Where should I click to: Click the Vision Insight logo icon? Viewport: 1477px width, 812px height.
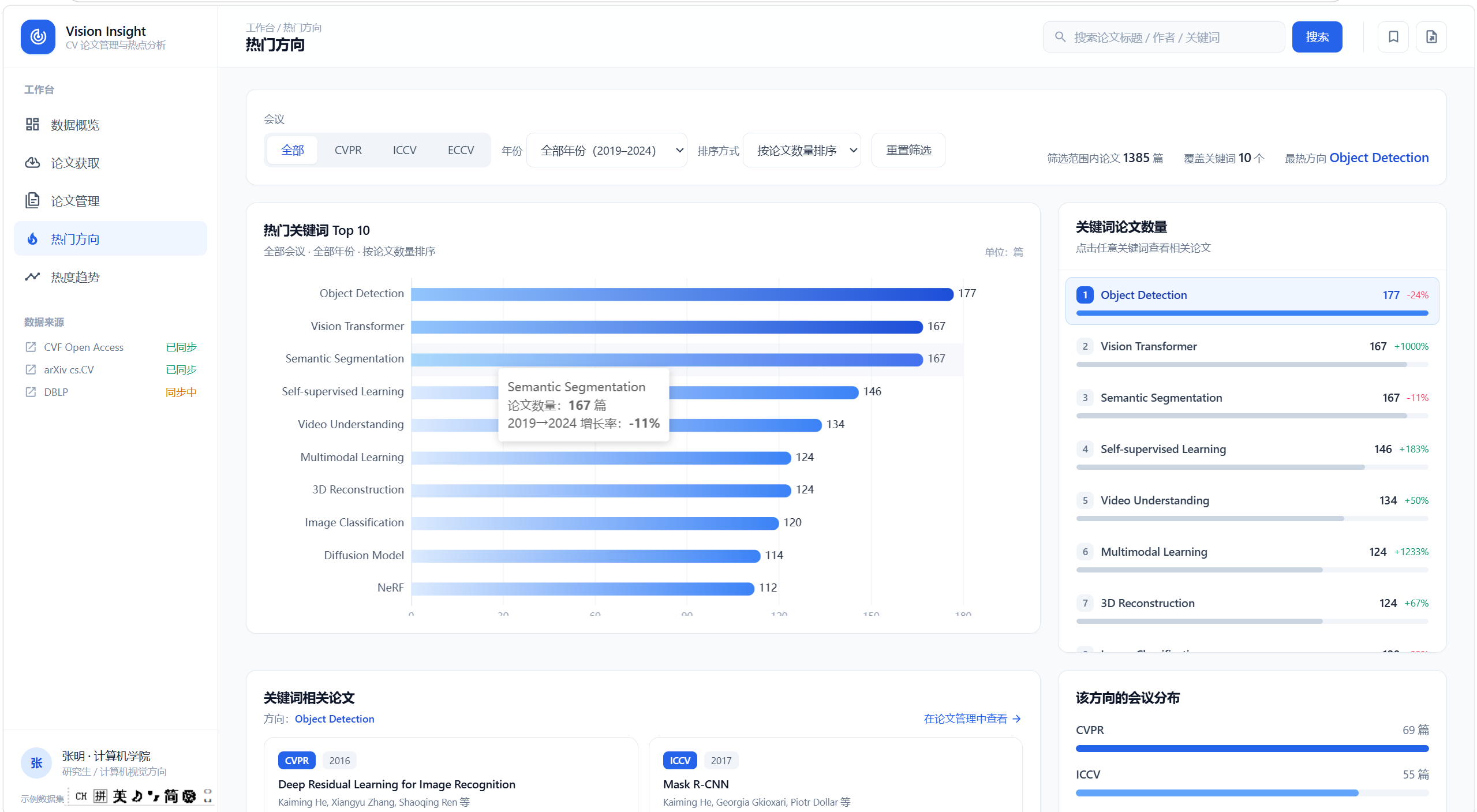pyautogui.click(x=38, y=37)
